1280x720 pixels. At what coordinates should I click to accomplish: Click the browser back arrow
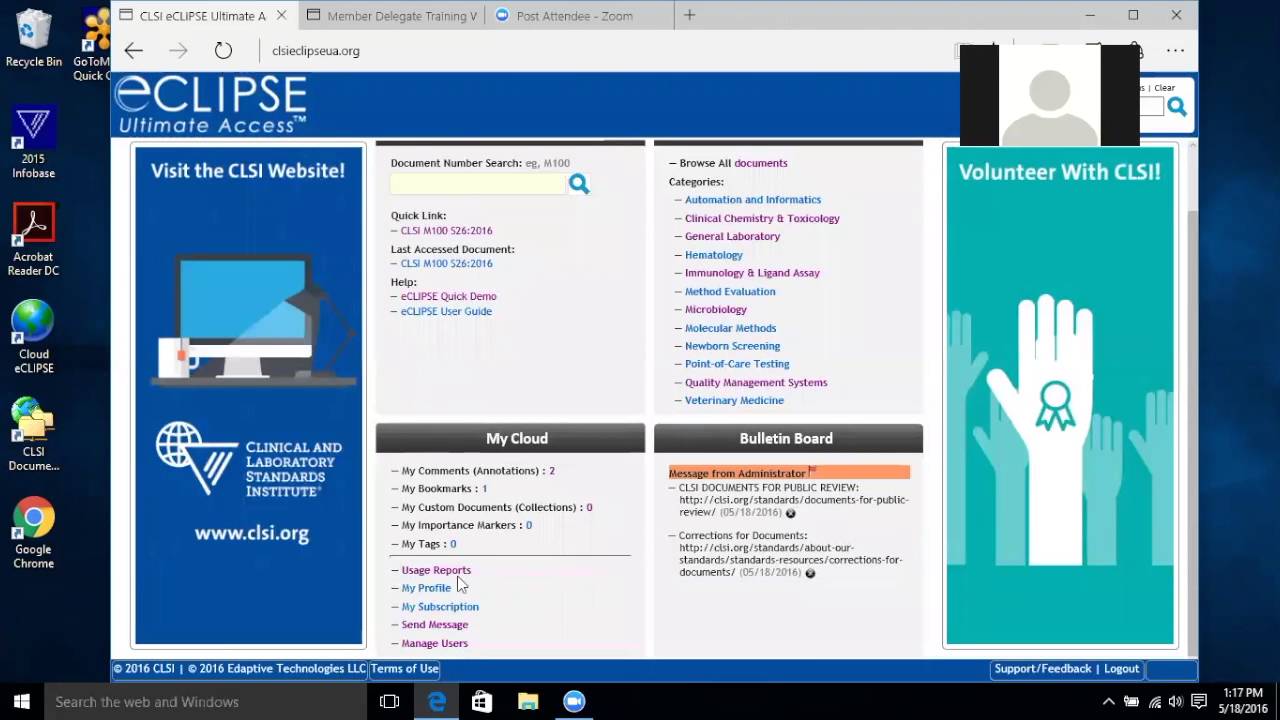[133, 50]
